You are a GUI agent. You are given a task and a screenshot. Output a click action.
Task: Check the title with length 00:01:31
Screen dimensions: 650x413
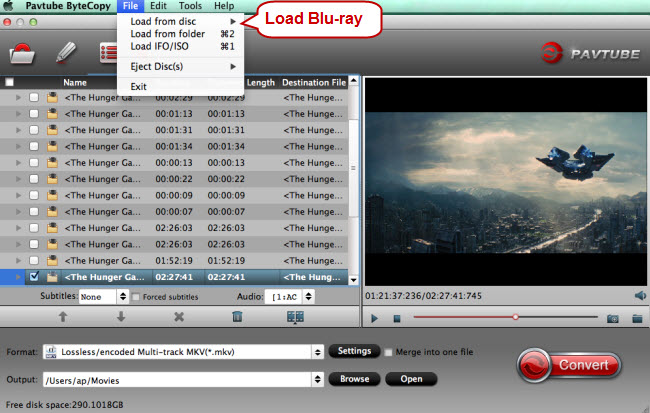point(34,130)
